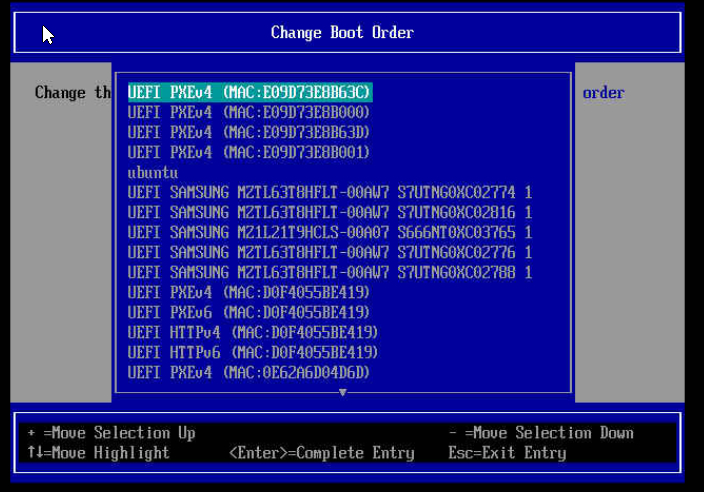
Task: Select the ubuntu boot entry
Action: coord(153,172)
